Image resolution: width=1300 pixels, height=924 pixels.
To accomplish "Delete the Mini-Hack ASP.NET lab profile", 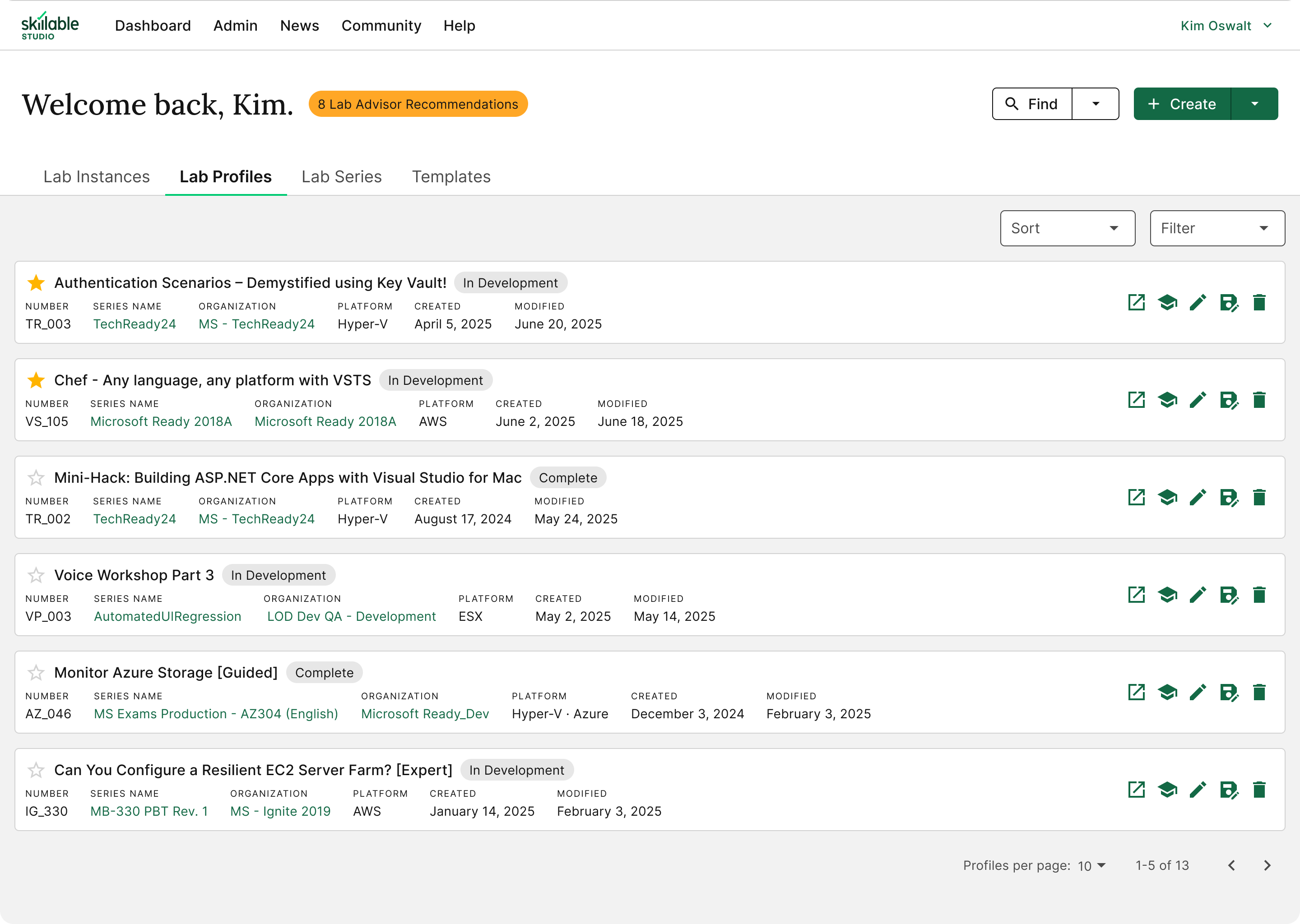I will pyautogui.click(x=1259, y=497).
